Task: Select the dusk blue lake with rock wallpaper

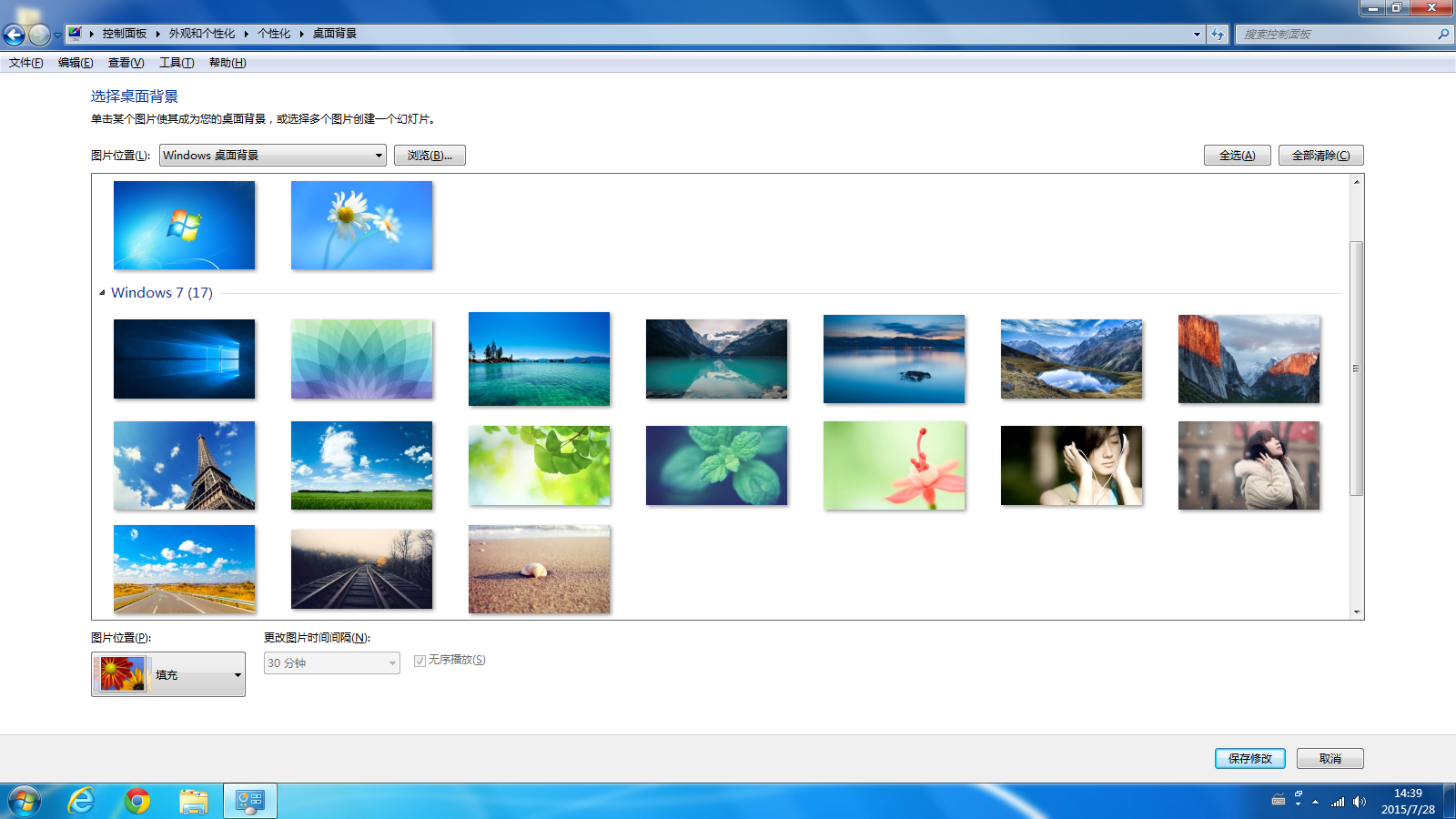Action: coord(894,359)
